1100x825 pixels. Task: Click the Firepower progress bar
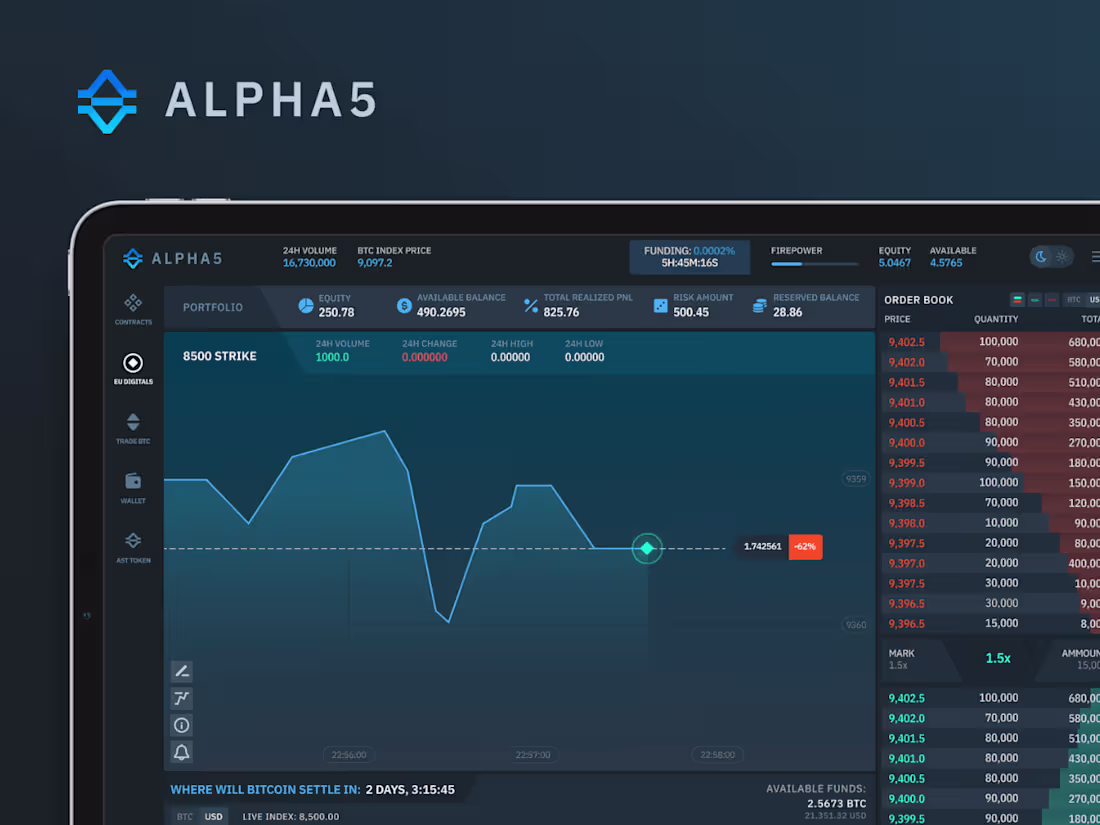814,264
